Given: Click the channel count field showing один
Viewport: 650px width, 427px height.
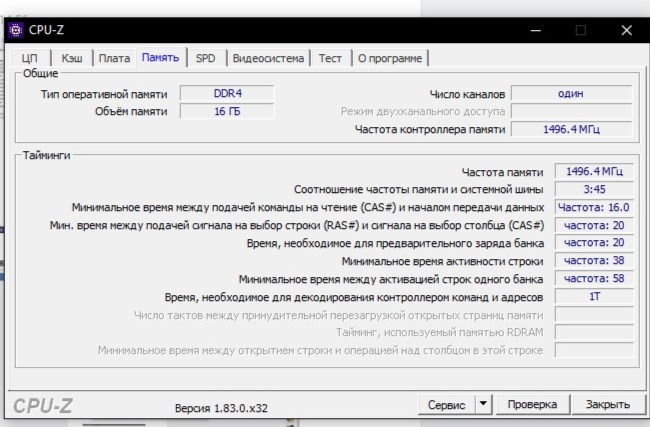Looking at the screenshot, I should pos(571,93).
